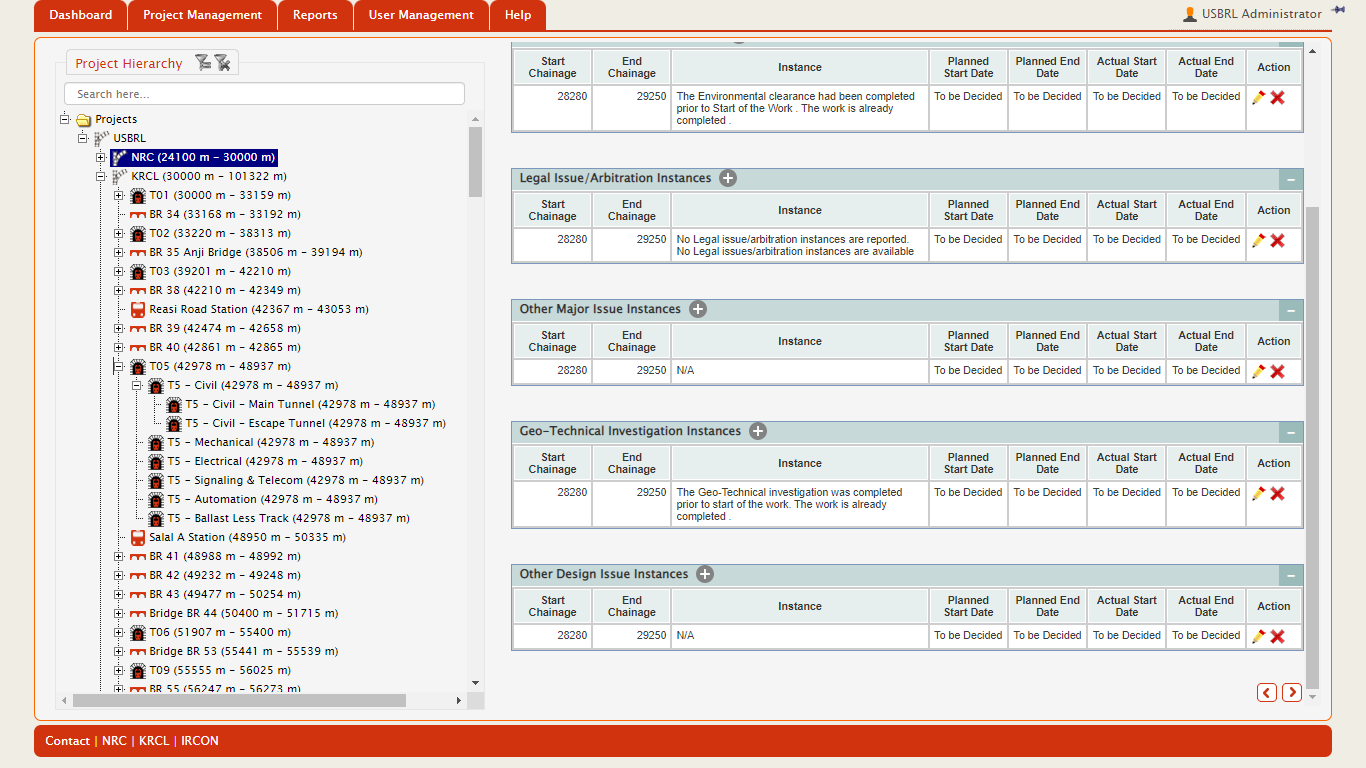
Task: Click the hierarchy search input field
Action: pyautogui.click(x=264, y=94)
